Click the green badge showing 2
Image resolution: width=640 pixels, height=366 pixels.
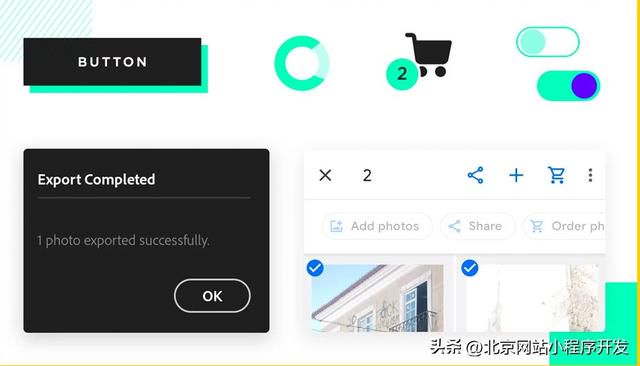point(402,74)
